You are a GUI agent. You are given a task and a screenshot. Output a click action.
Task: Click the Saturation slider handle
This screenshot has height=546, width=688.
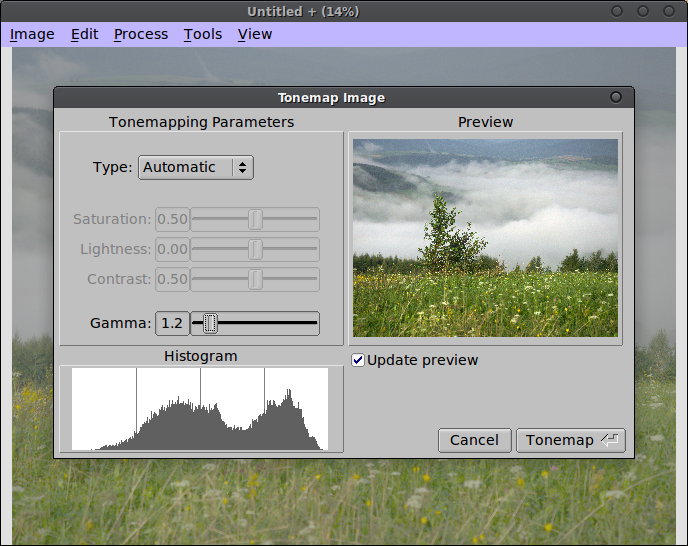[255, 219]
